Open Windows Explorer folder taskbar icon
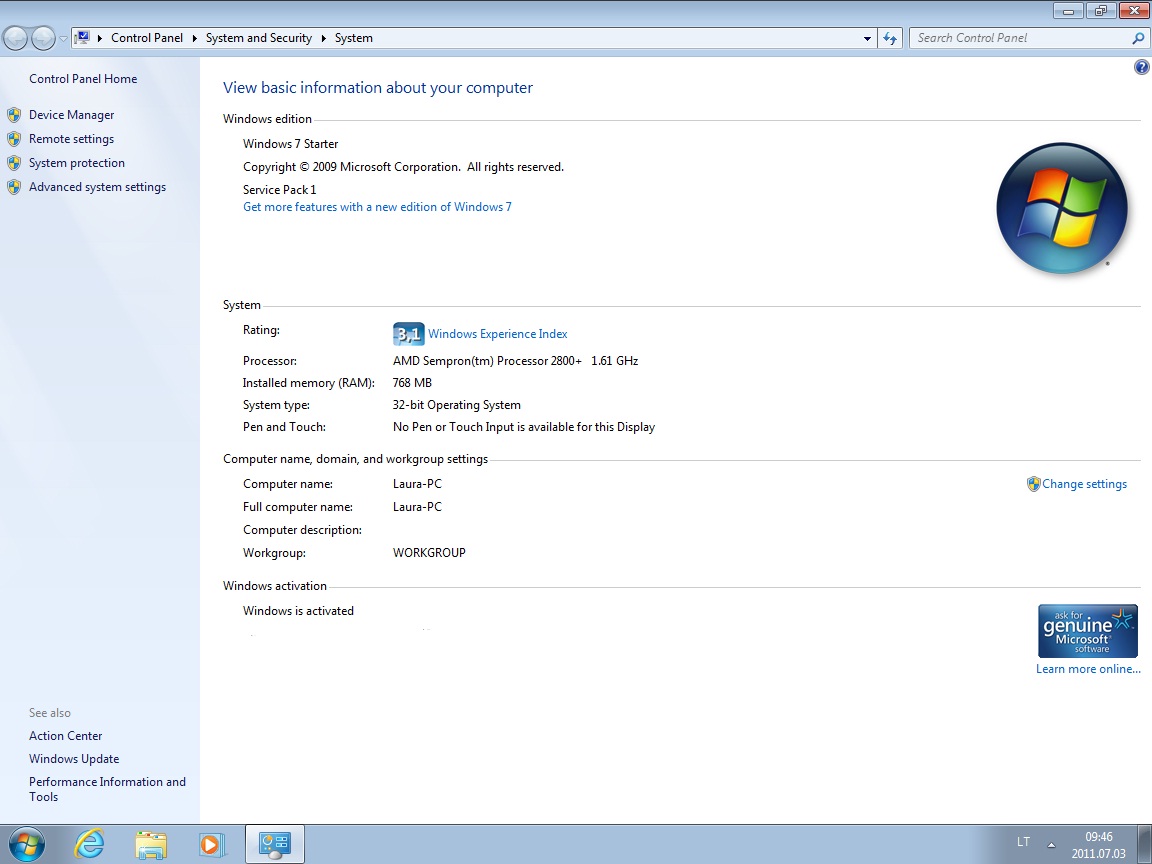Viewport: 1152px width, 864px height. coord(151,844)
